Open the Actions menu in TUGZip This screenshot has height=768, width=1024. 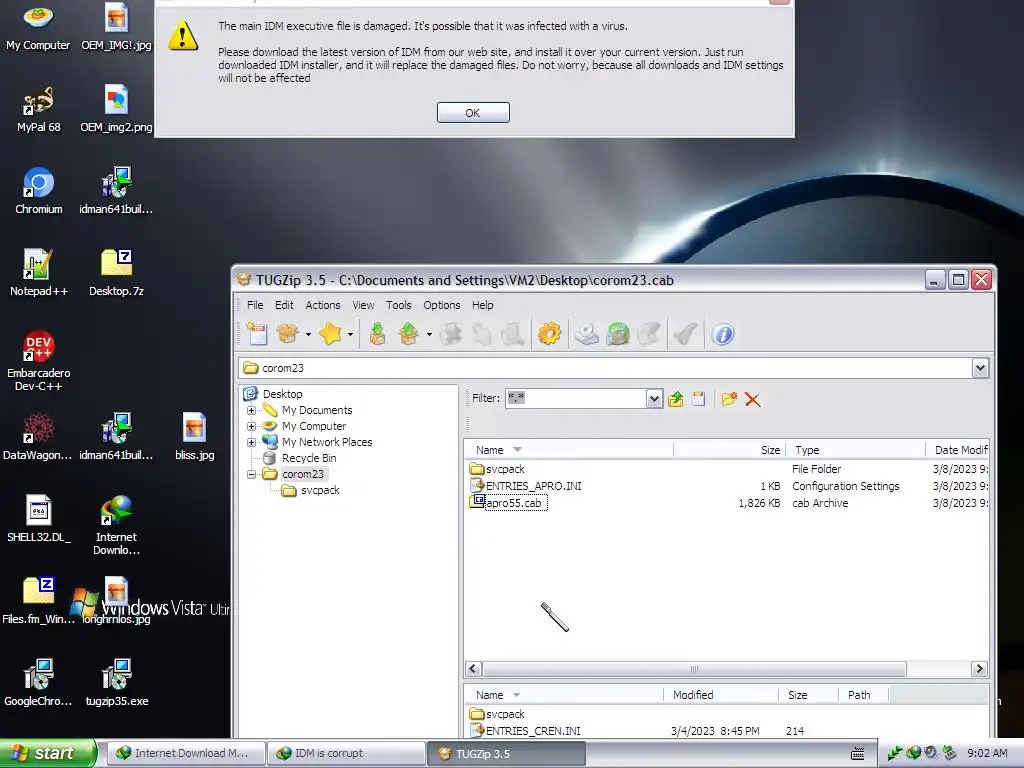323,305
